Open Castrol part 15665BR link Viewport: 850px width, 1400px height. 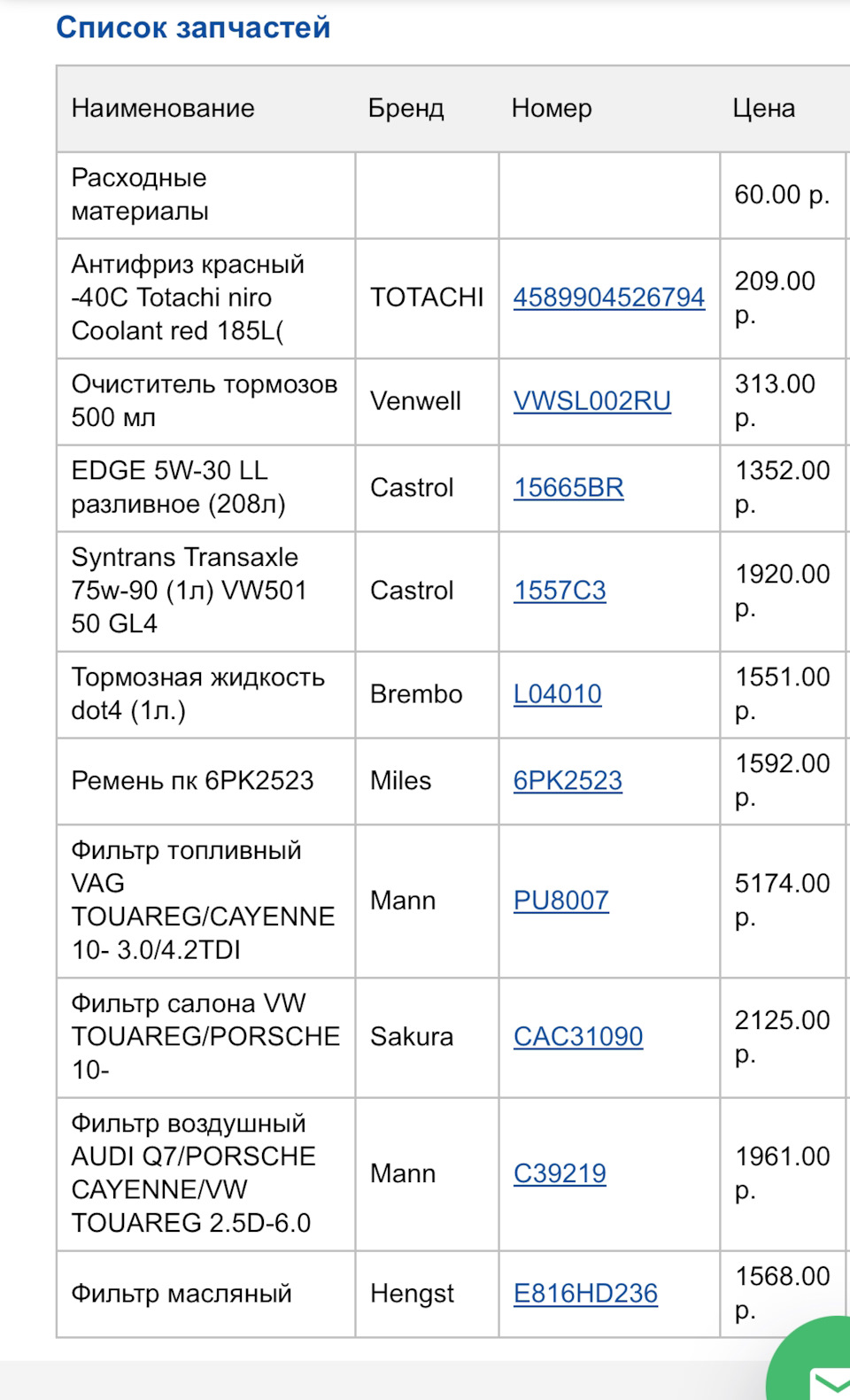568,487
